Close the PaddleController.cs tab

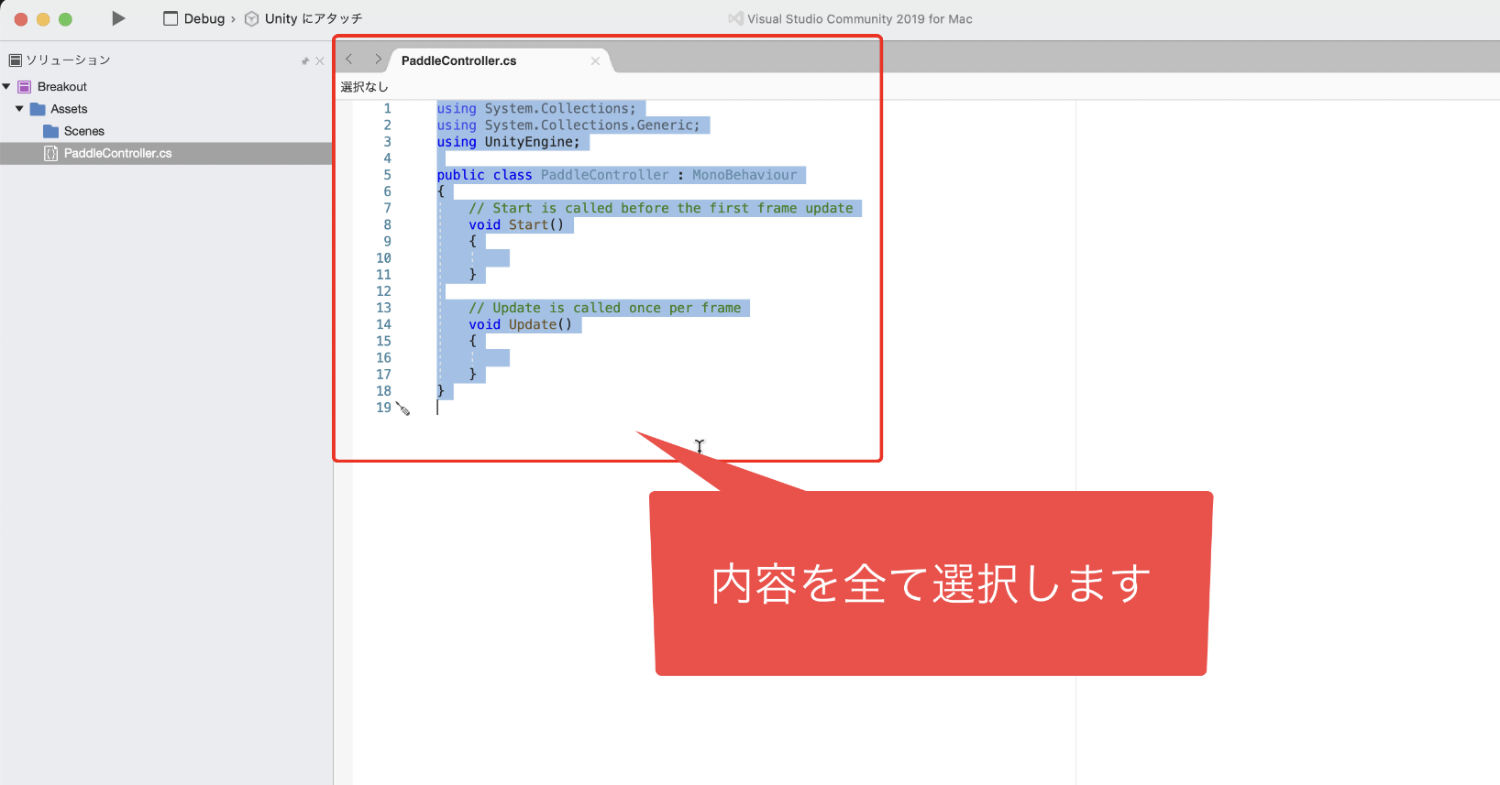pos(595,61)
